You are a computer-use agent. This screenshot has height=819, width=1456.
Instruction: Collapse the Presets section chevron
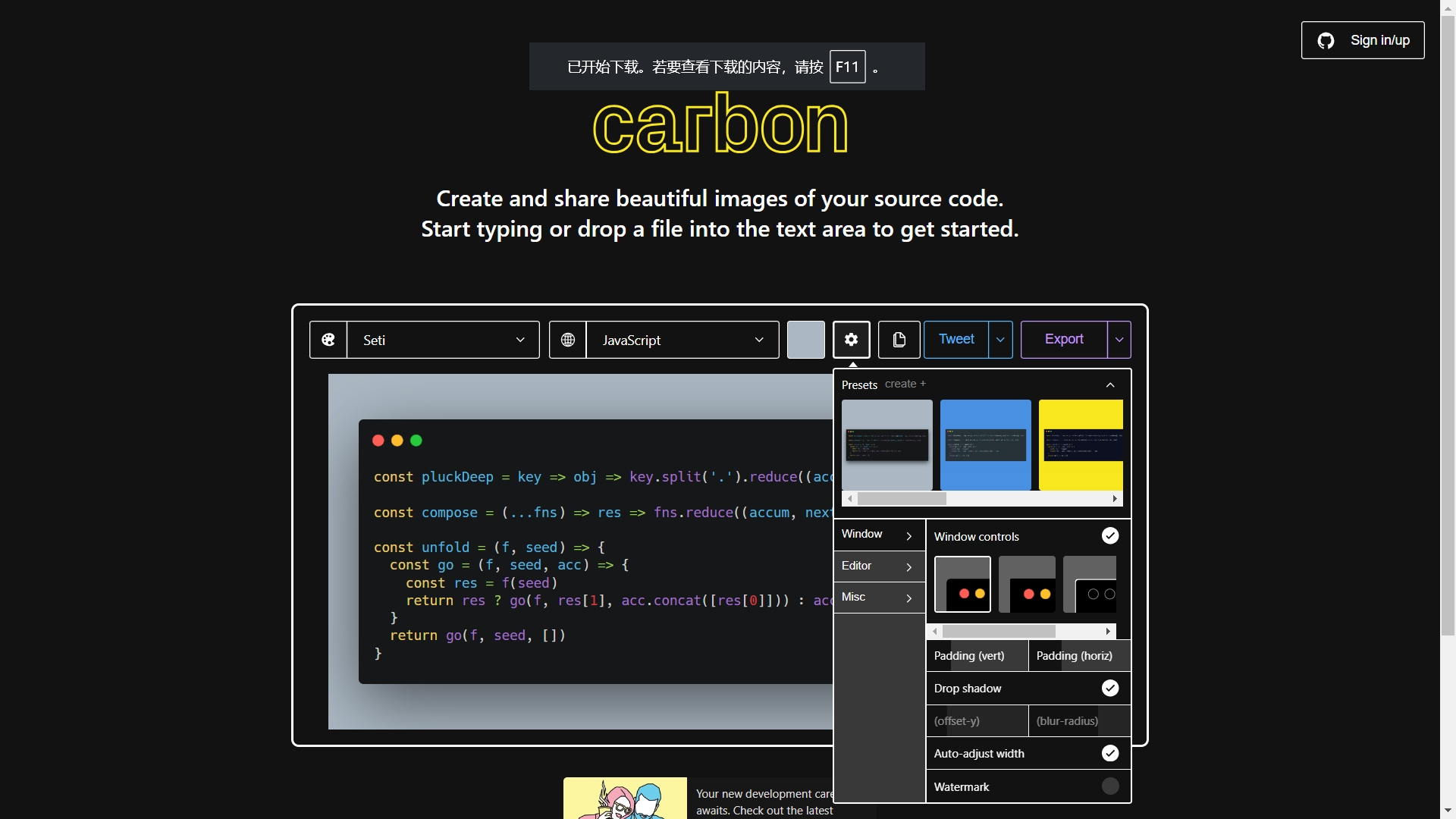1110,384
